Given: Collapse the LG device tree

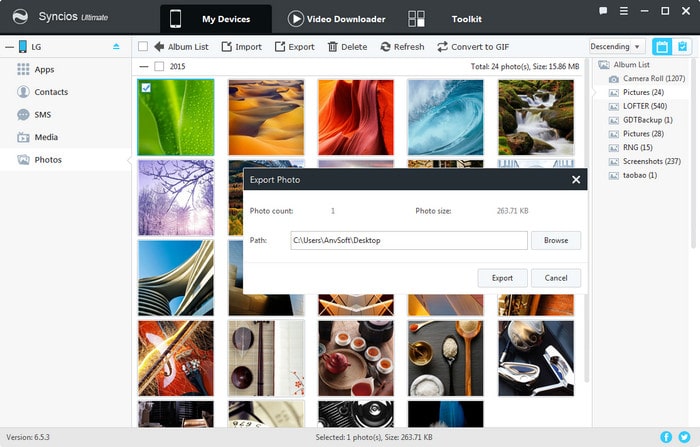Looking at the screenshot, I should tap(9, 47).
